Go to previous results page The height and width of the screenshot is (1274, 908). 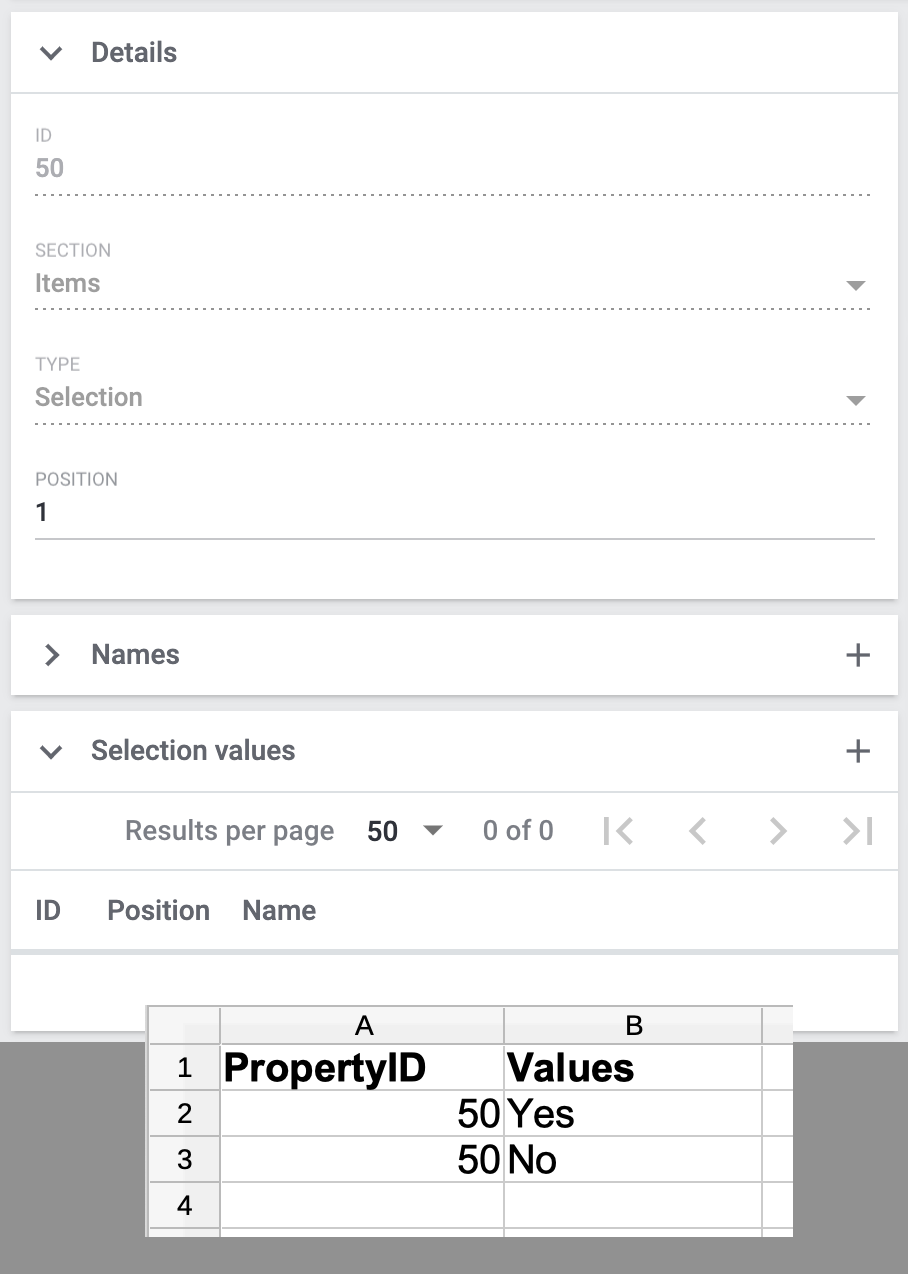698,831
